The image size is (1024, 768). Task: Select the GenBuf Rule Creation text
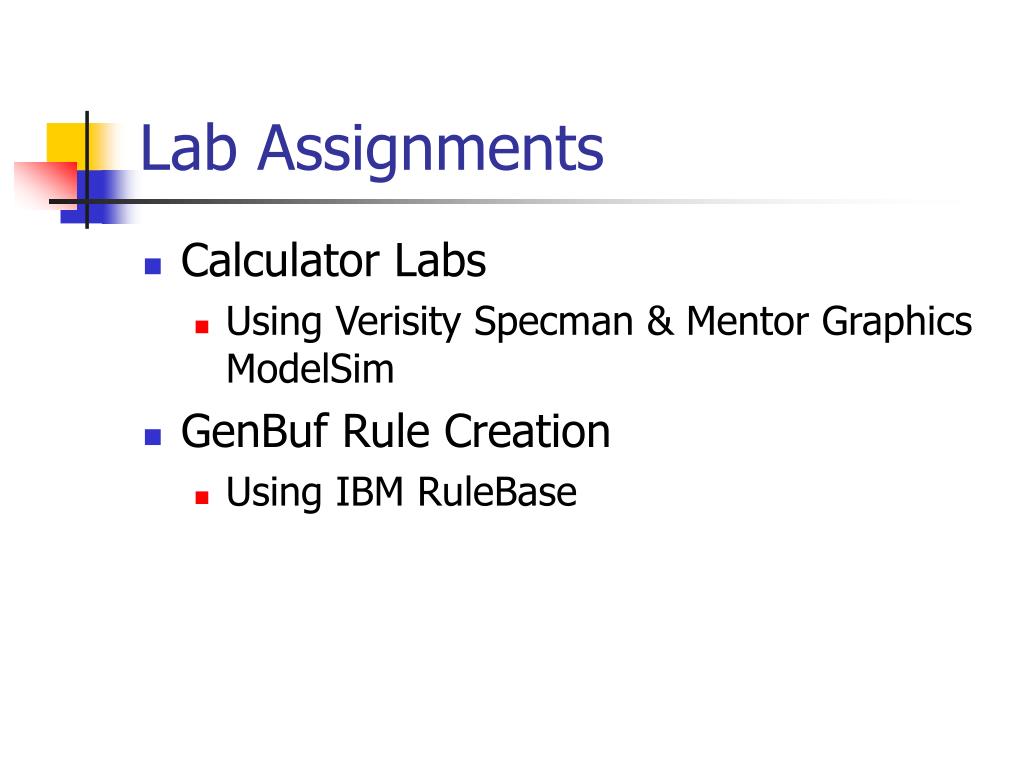coord(396,432)
